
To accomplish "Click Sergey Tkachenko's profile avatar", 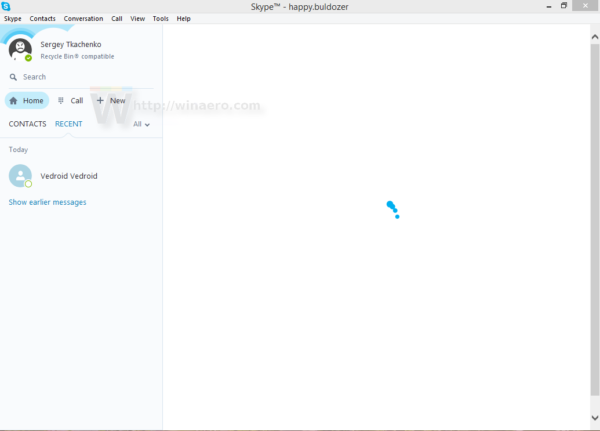I will pos(20,49).
